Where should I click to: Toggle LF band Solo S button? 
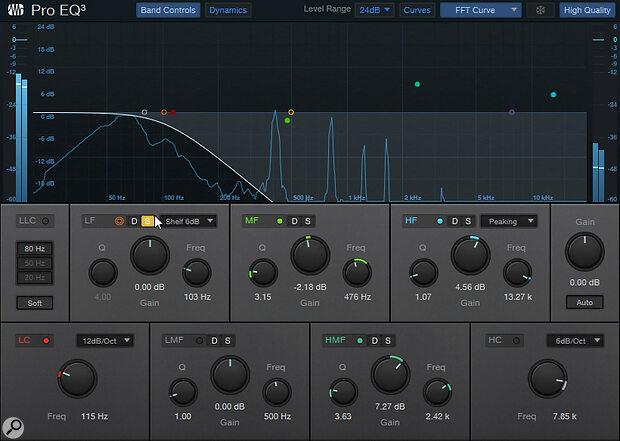tap(147, 221)
